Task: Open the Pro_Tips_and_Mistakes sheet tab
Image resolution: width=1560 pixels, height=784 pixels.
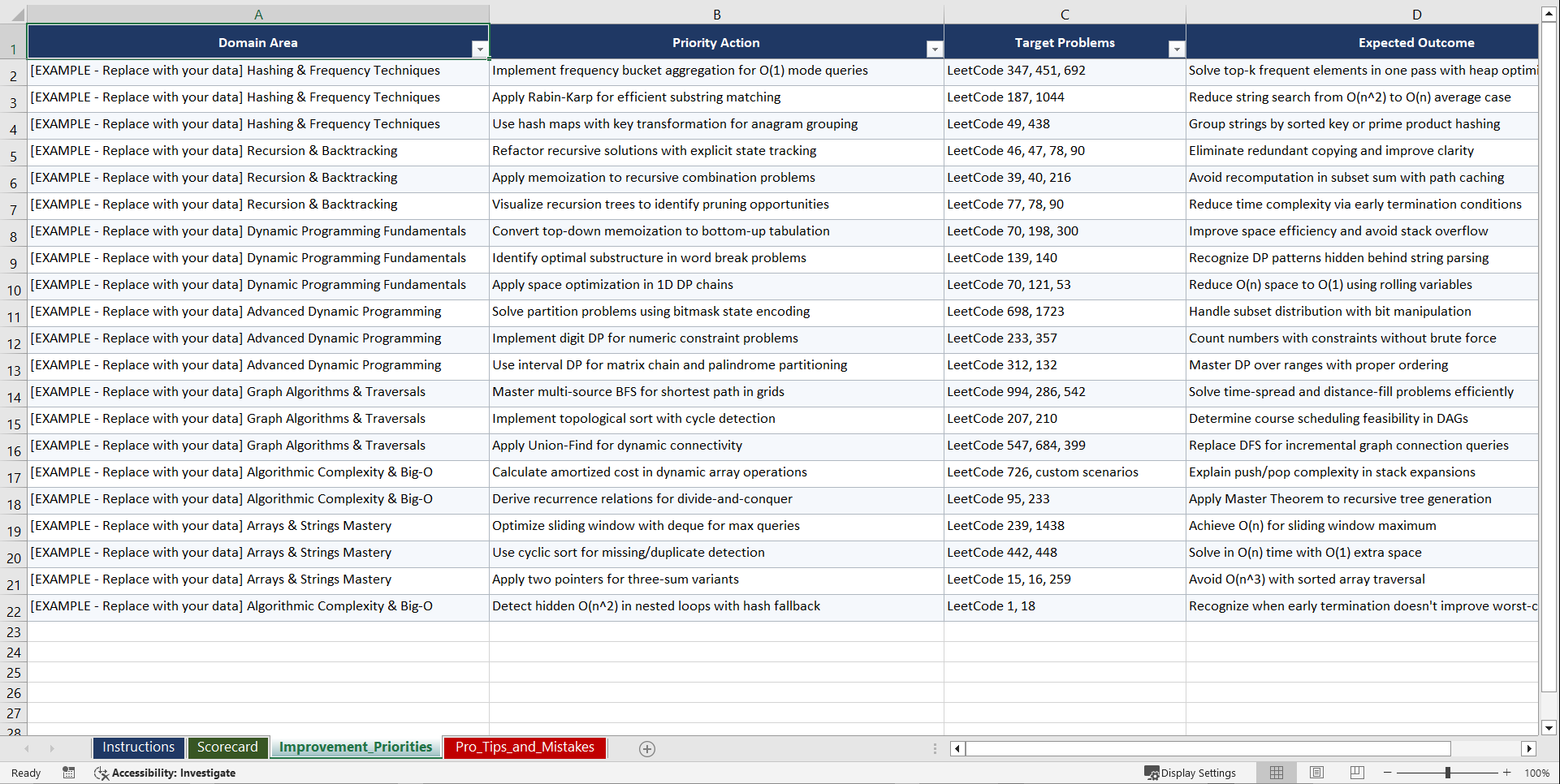Action: coord(524,747)
